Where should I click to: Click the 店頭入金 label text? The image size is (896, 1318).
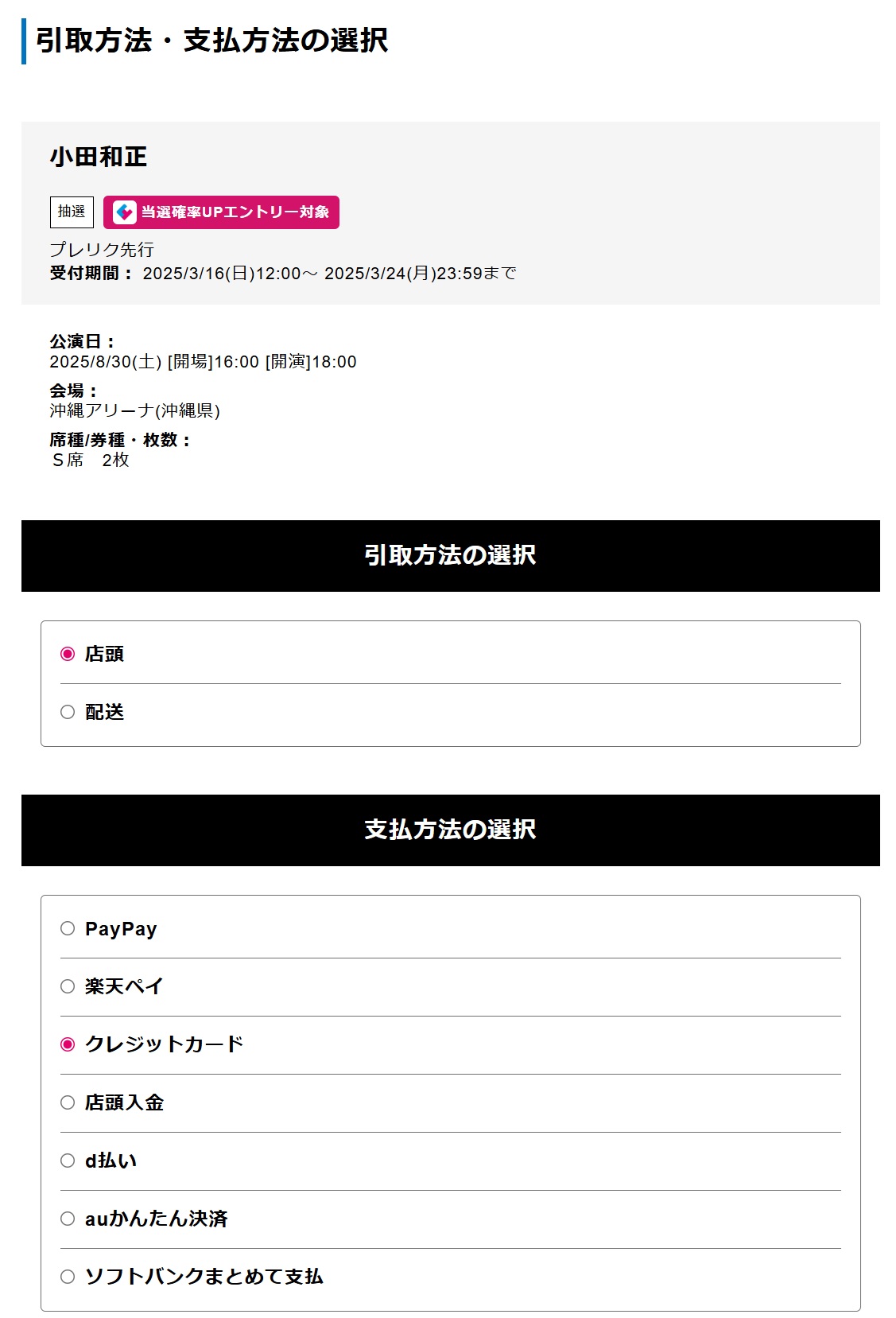(x=125, y=1102)
